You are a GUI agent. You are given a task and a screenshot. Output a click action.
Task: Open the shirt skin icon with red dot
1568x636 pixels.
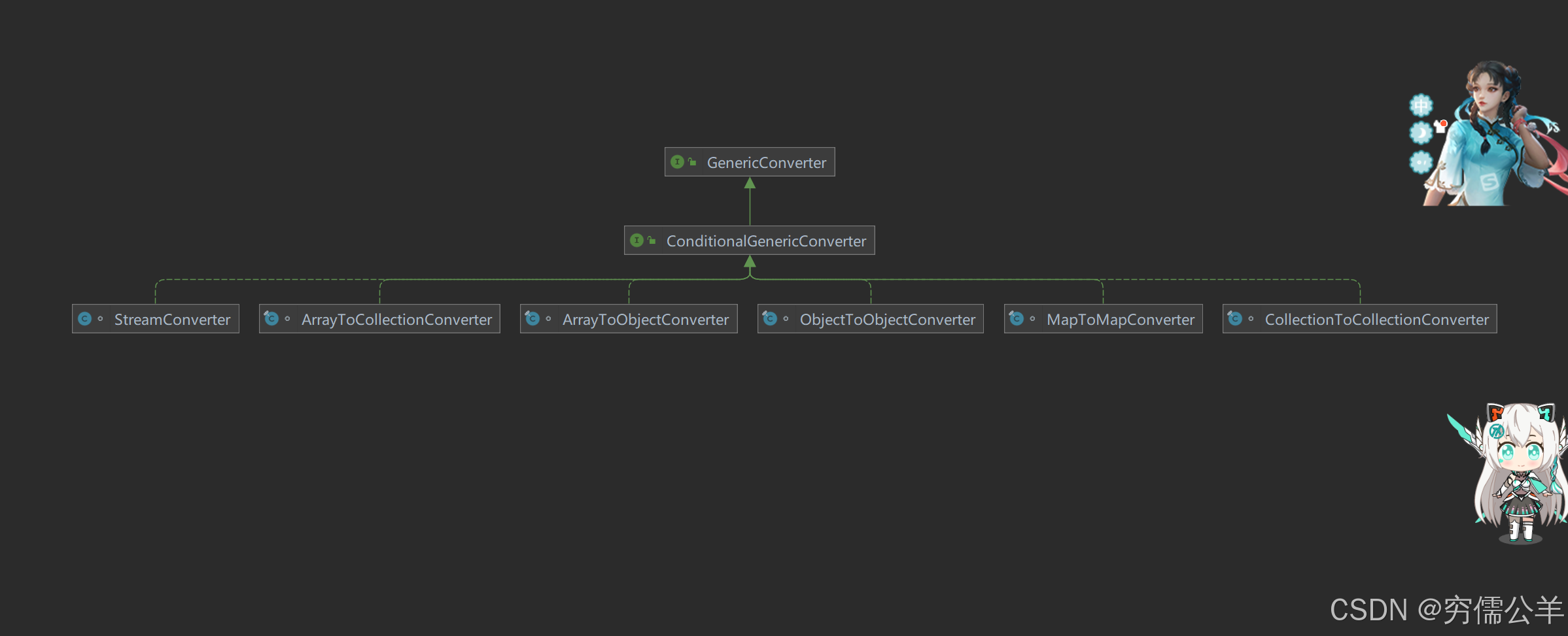(x=1440, y=126)
